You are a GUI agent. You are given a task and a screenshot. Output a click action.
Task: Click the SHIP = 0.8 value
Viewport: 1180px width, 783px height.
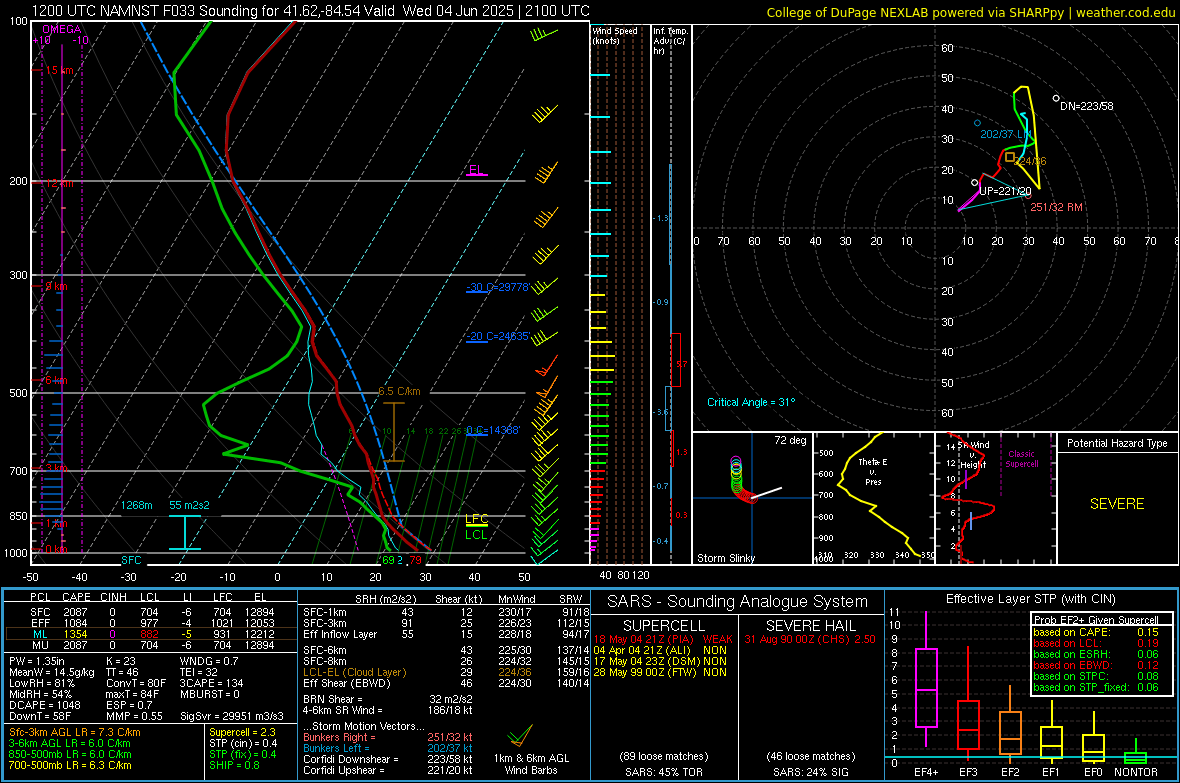(234, 765)
